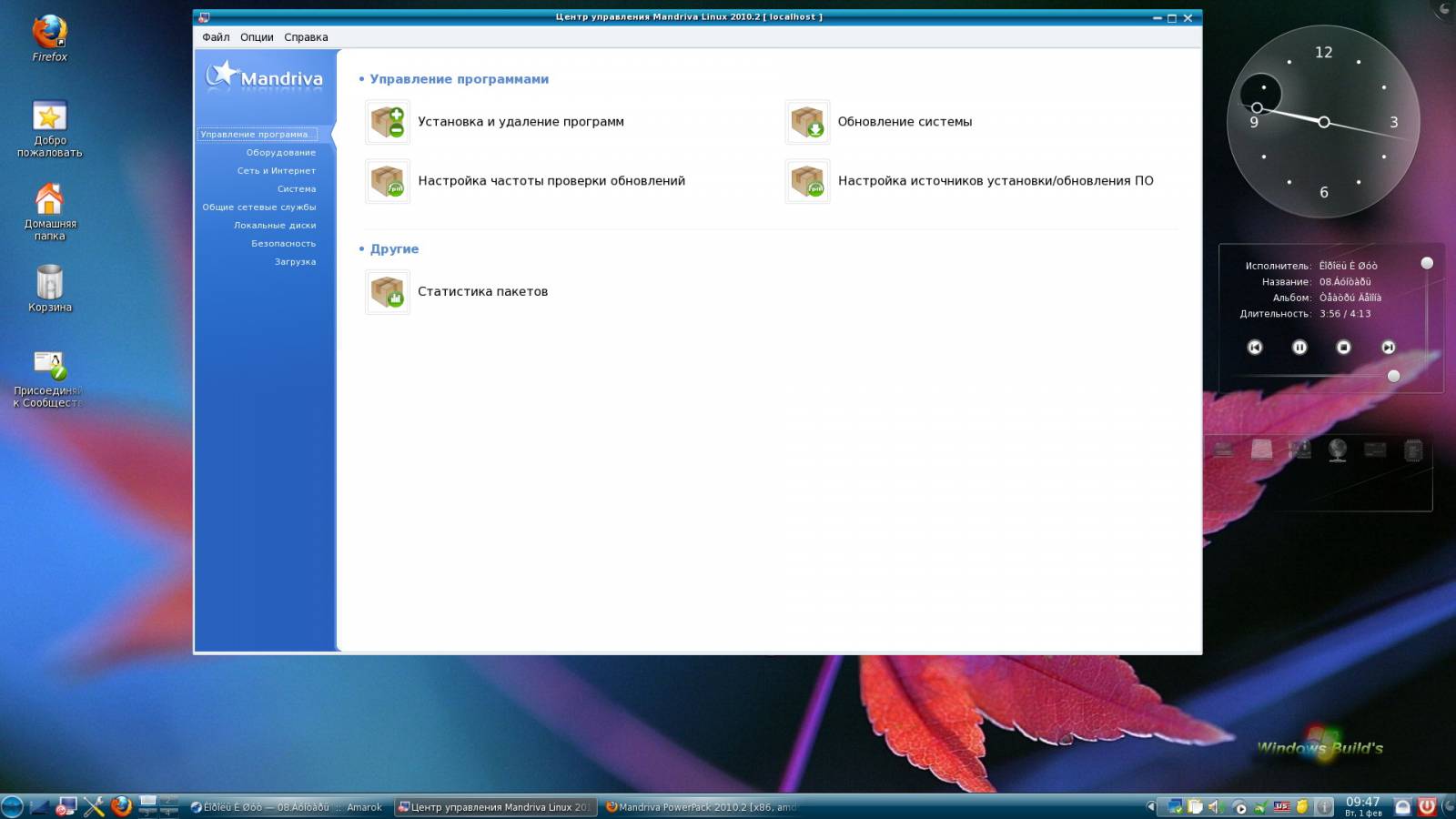The height and width of the screenshot is (819, 1456).
Task: Click the network status tray icon
Action: (x=1176, y=807)
